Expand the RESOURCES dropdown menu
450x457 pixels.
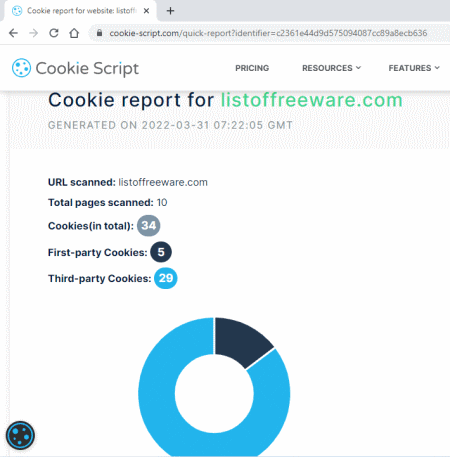coord(331,68)
